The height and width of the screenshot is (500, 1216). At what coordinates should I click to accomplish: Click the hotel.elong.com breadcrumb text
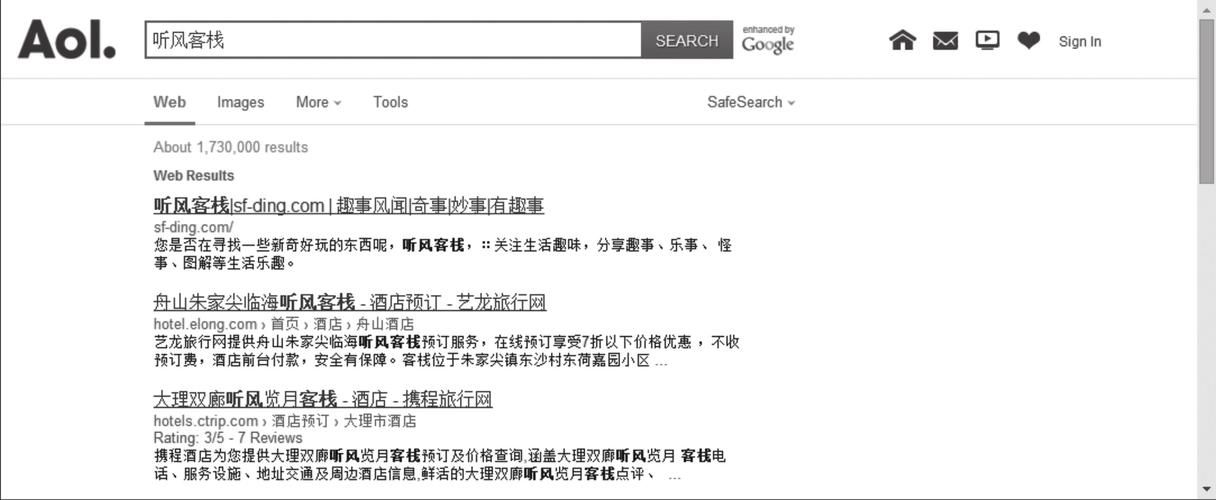click(283, 324)
